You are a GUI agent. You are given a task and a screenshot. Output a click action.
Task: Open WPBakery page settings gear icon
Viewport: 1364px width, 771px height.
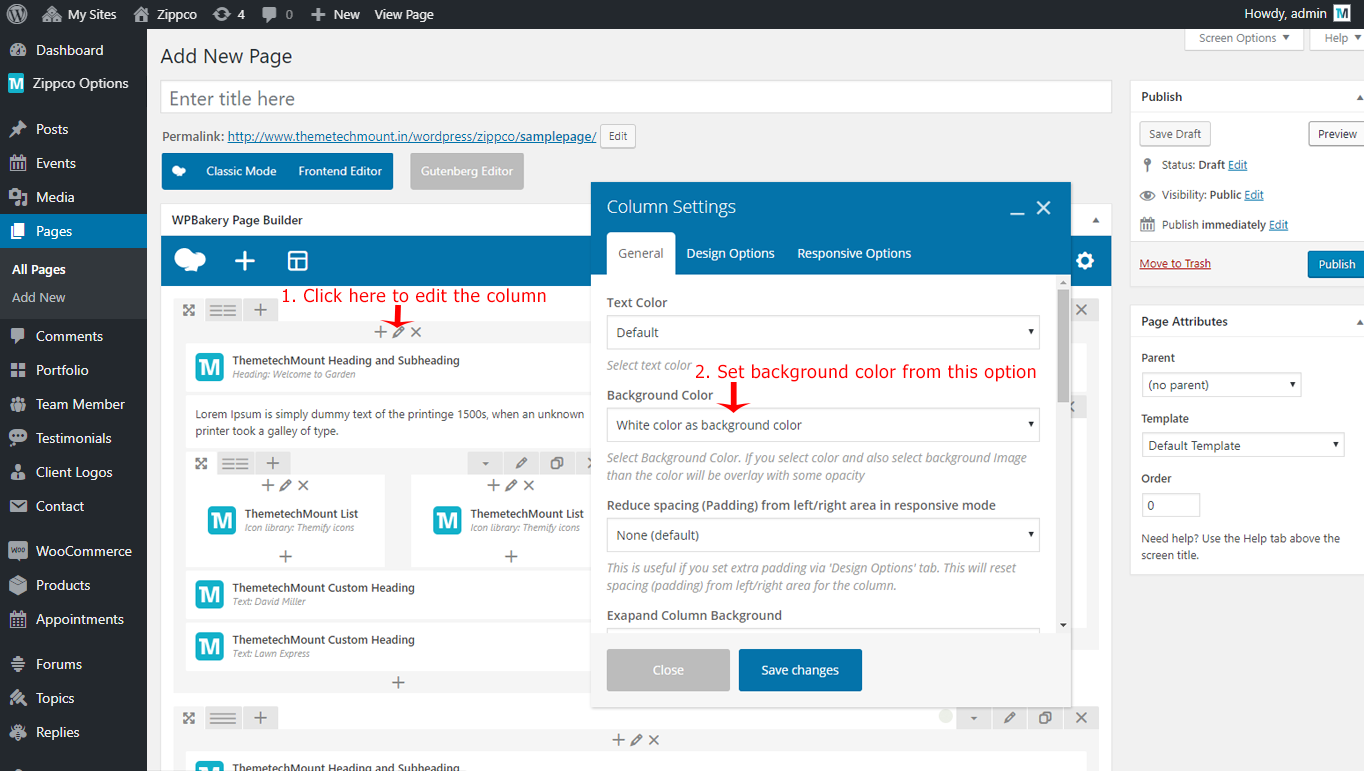tap(1085, 261)
